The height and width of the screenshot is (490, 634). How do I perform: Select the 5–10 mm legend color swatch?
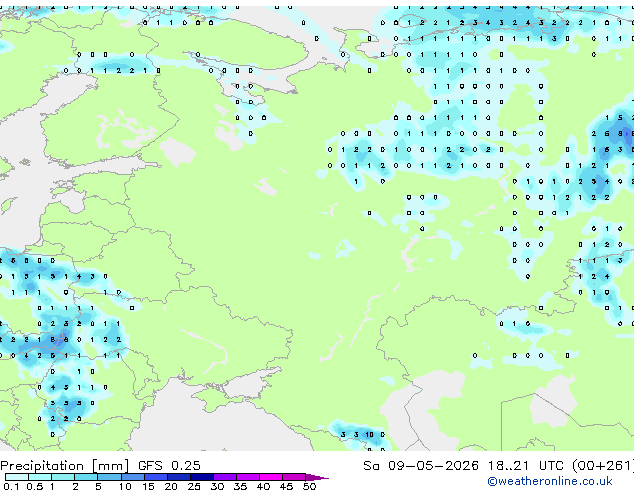coord(110,477)
